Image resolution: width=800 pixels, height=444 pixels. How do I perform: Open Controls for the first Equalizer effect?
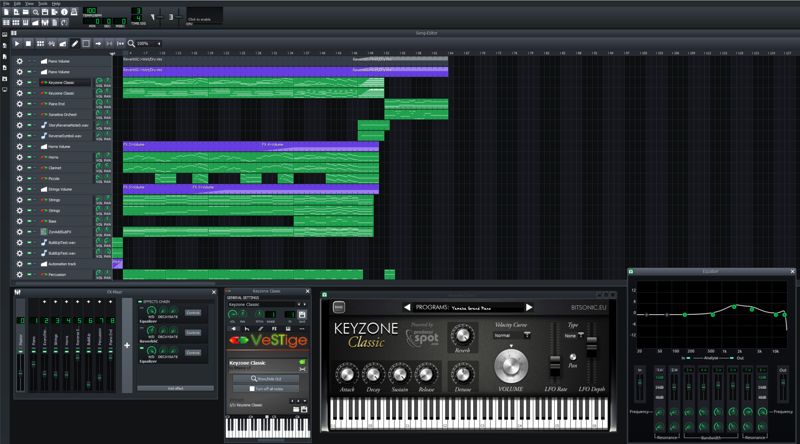(x=193, y=313)
